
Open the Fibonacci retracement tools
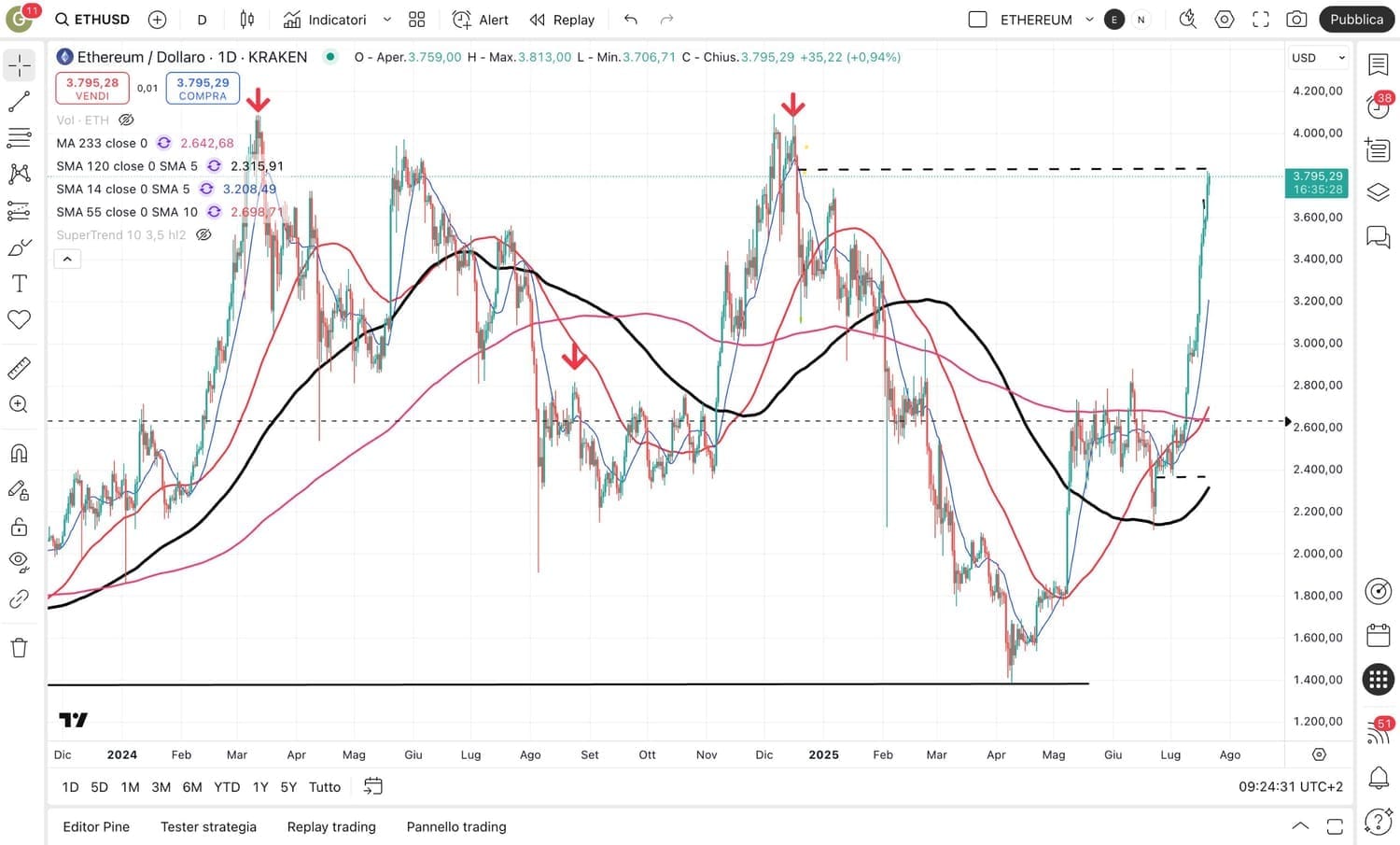coord(20,138)
